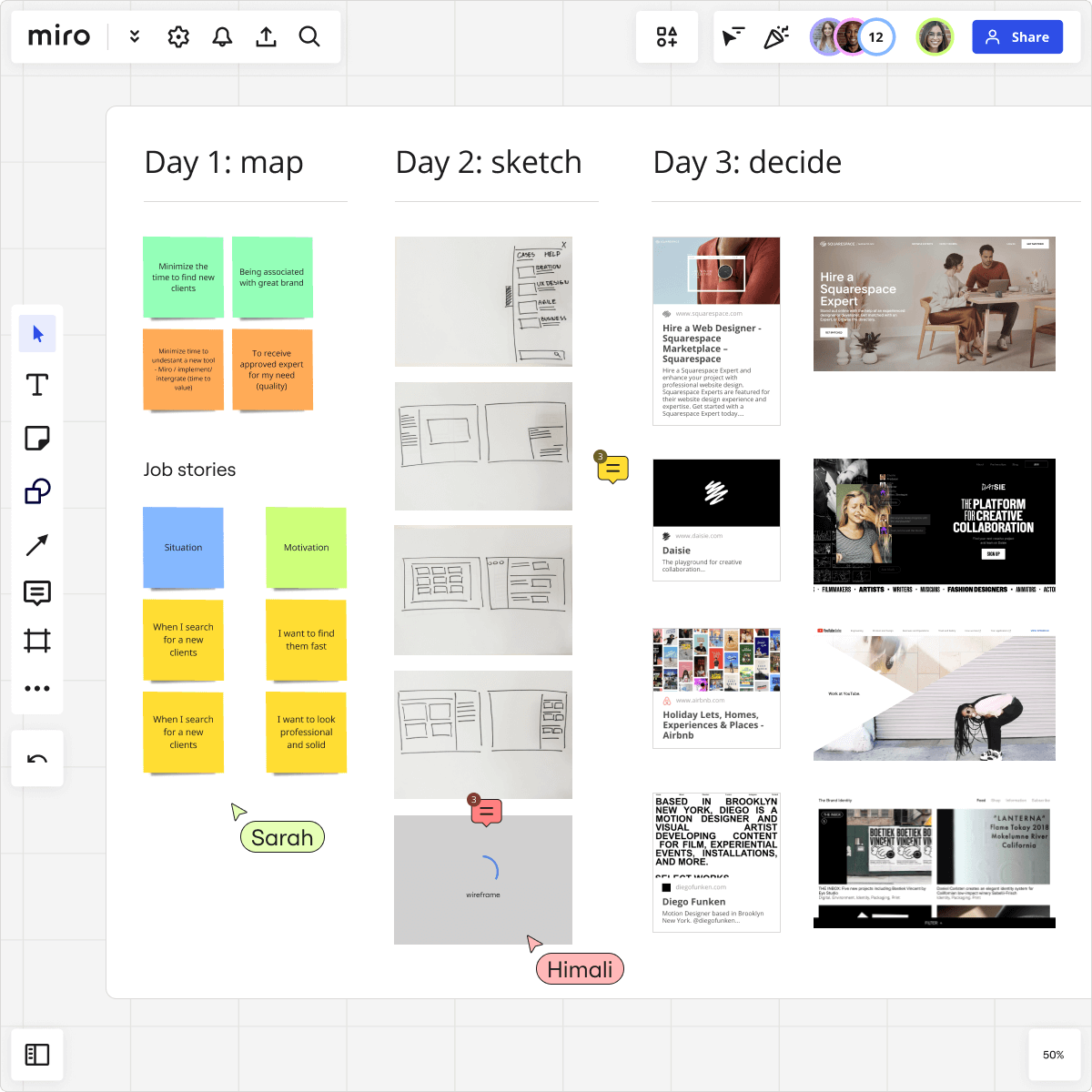The image size is (1092, 1092).
Task: Click the first collaborator avatar
Action: pos(826,37)
